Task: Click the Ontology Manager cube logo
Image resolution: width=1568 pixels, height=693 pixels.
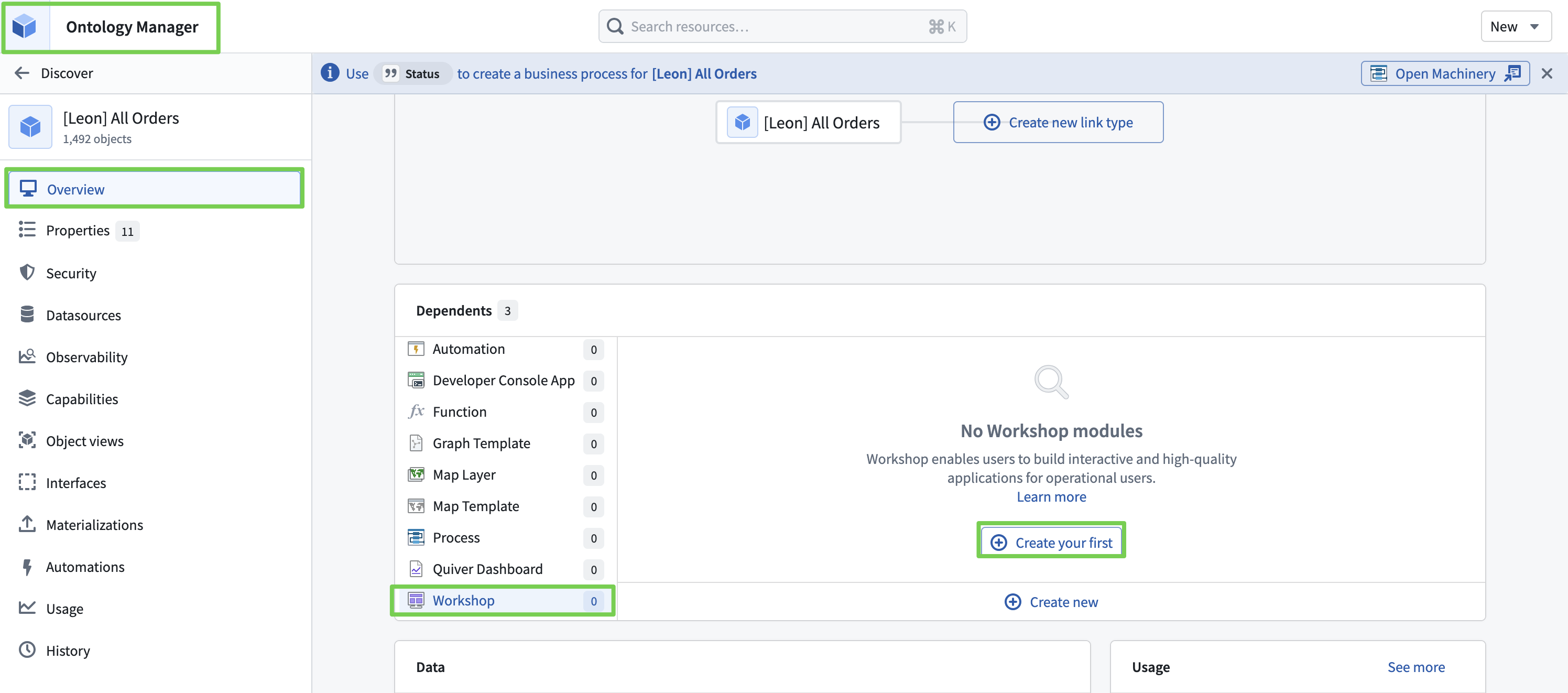Action: pyautogui.click(x=25, y=27)
